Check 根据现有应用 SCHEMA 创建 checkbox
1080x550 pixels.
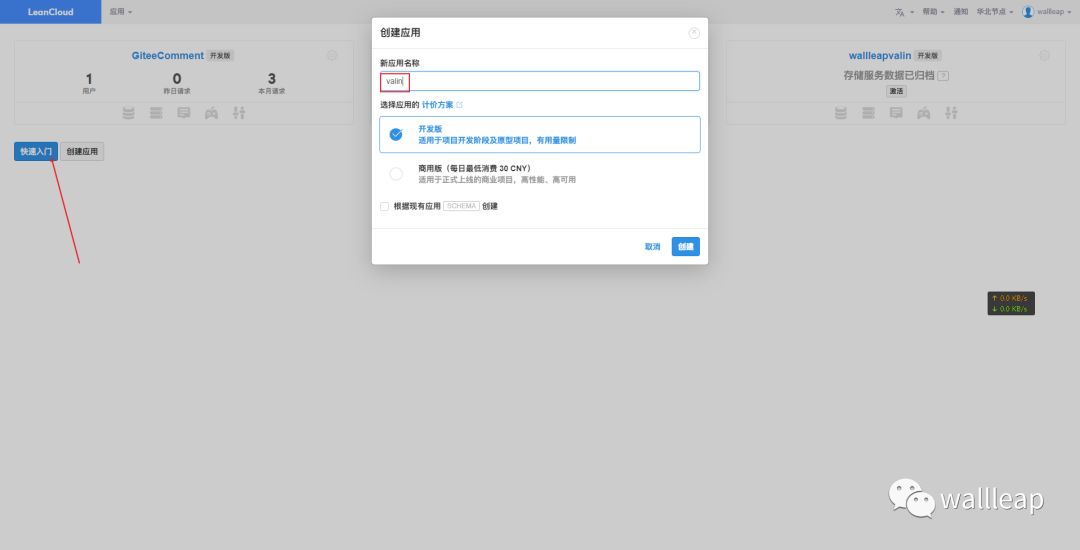(x=384, y=207)
